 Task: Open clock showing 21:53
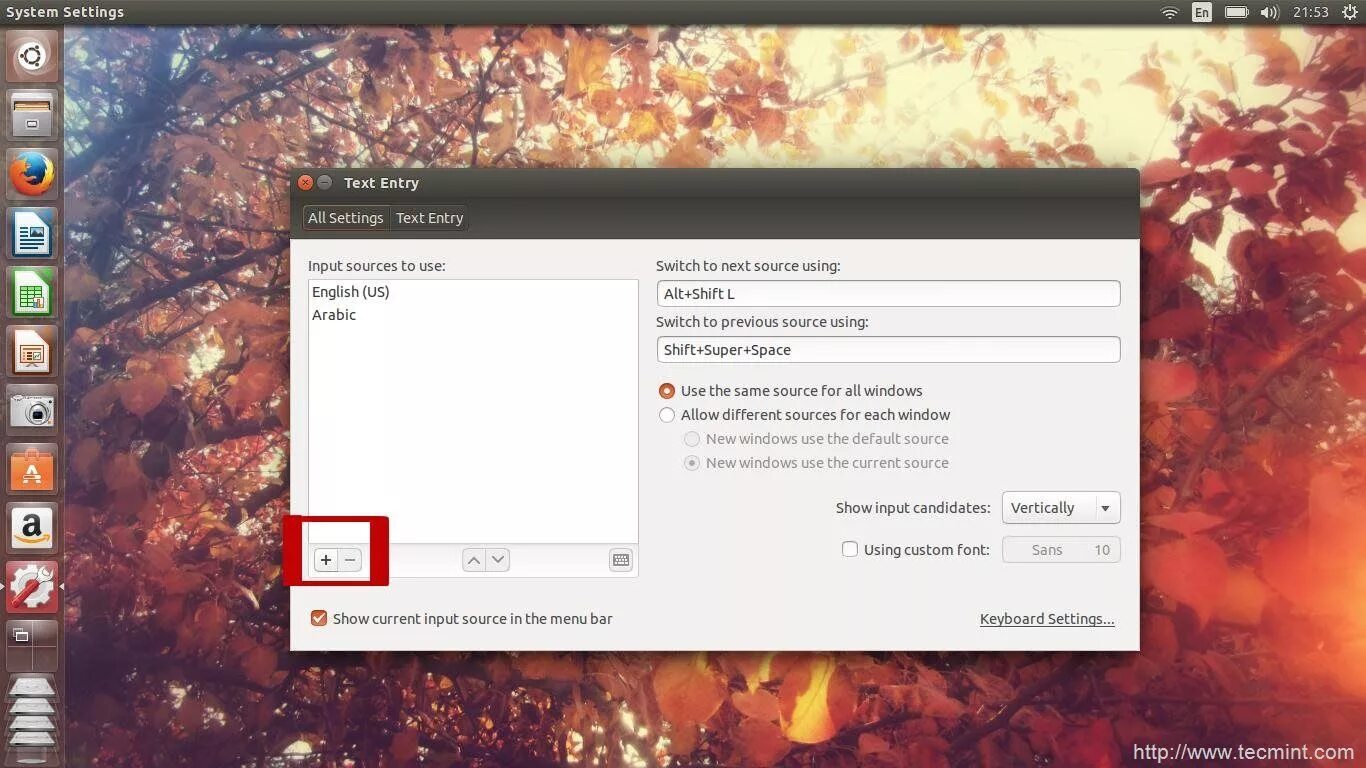pyautogui.click(x=1310, y=12)
